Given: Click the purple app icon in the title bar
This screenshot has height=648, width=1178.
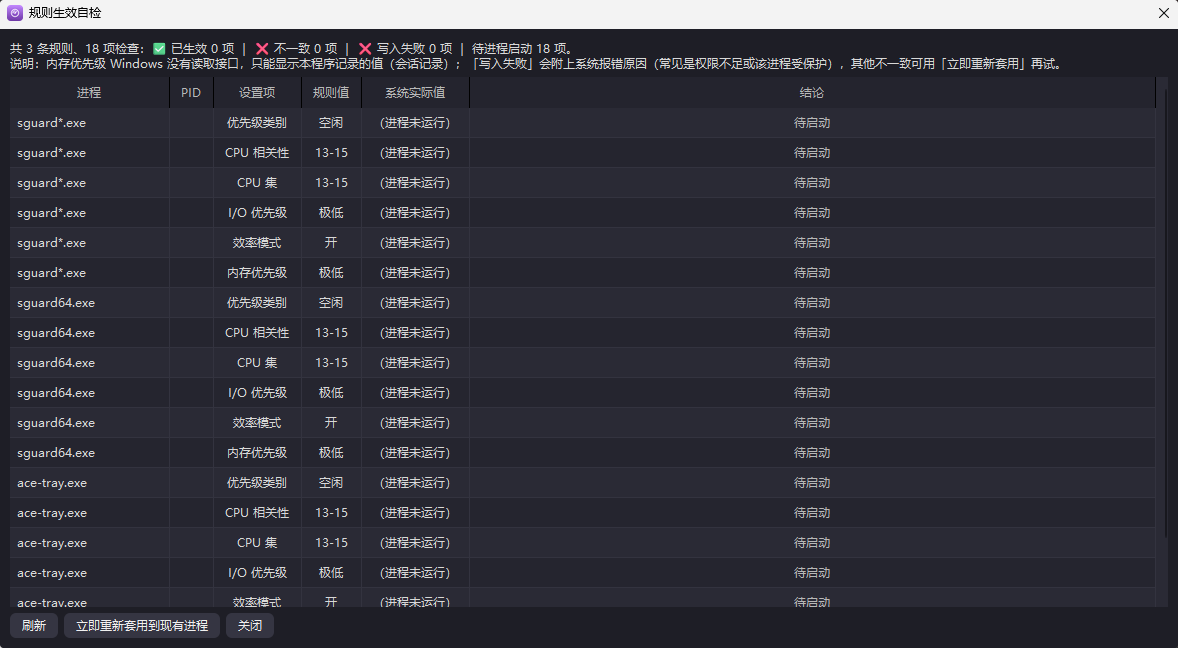Looking at the screenshot, I should [x=15, y=13].
